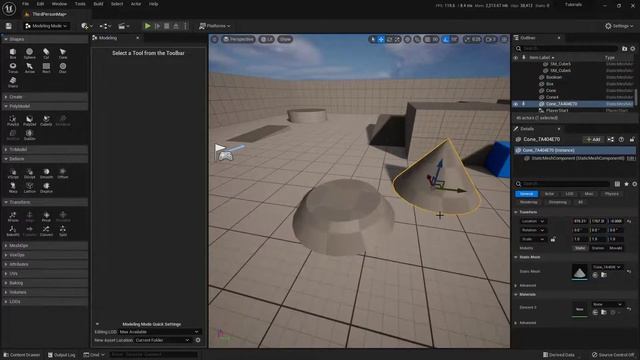
Task: Select the Convert transform tool
Action: tap(46, 231)
